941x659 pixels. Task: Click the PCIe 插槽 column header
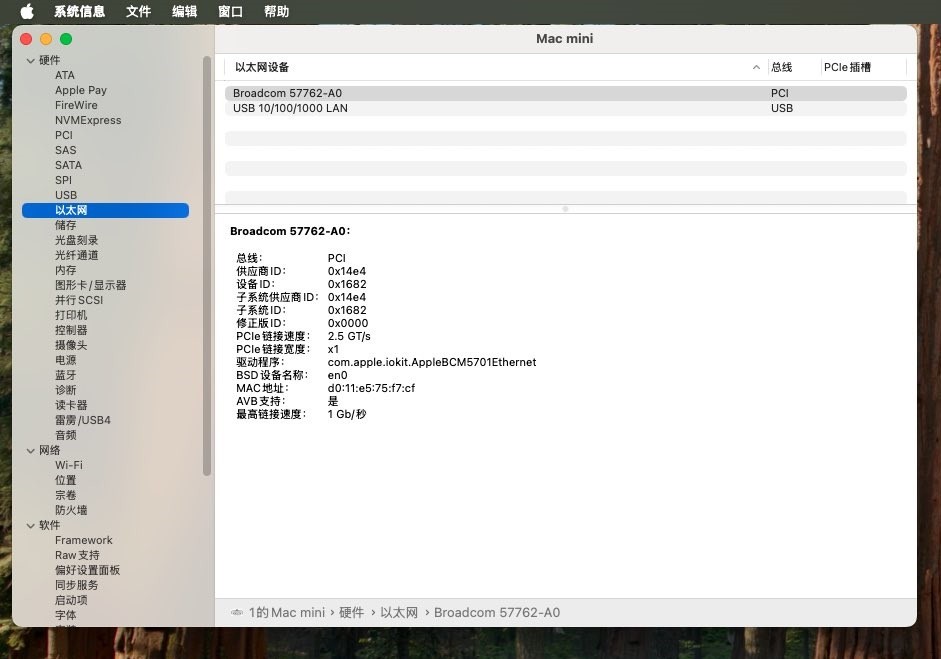point(847,67)
